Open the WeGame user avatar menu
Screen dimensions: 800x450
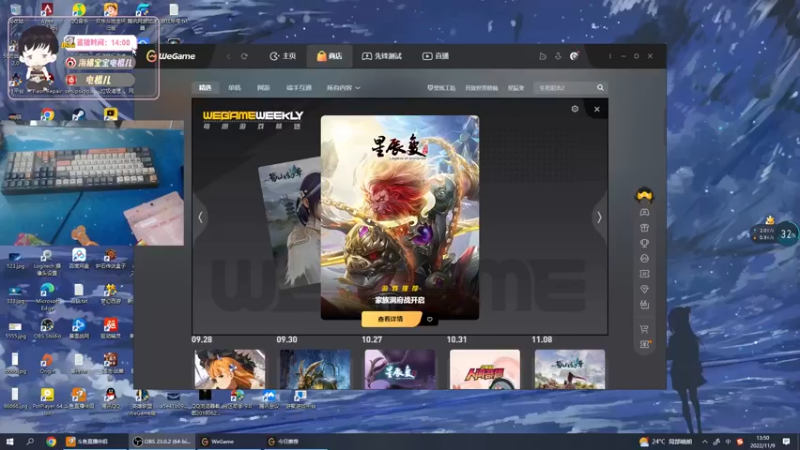[574, 56]
